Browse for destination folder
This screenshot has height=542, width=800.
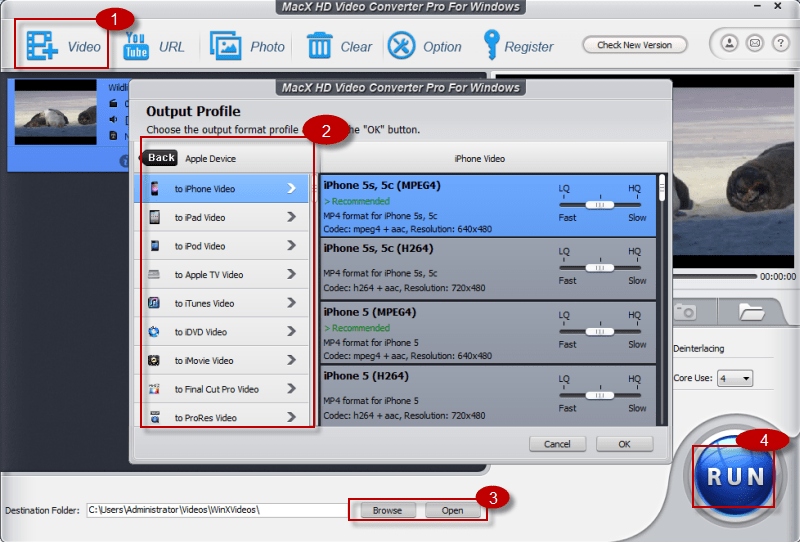tap(387, 510)
